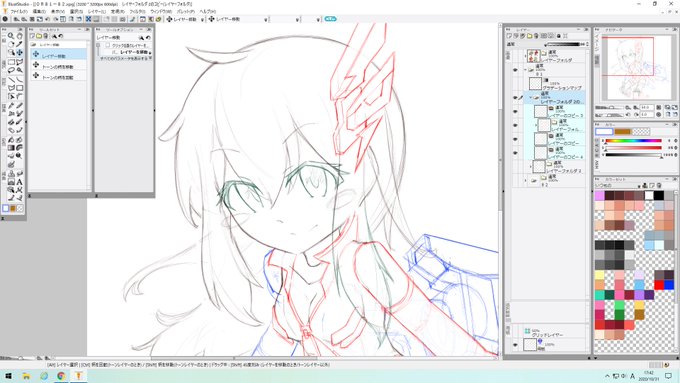Hide the nested レイヤーフォル... folder layer
This screenshot has height=383, width=680.
pyautogui.click(x=515, y=125)
